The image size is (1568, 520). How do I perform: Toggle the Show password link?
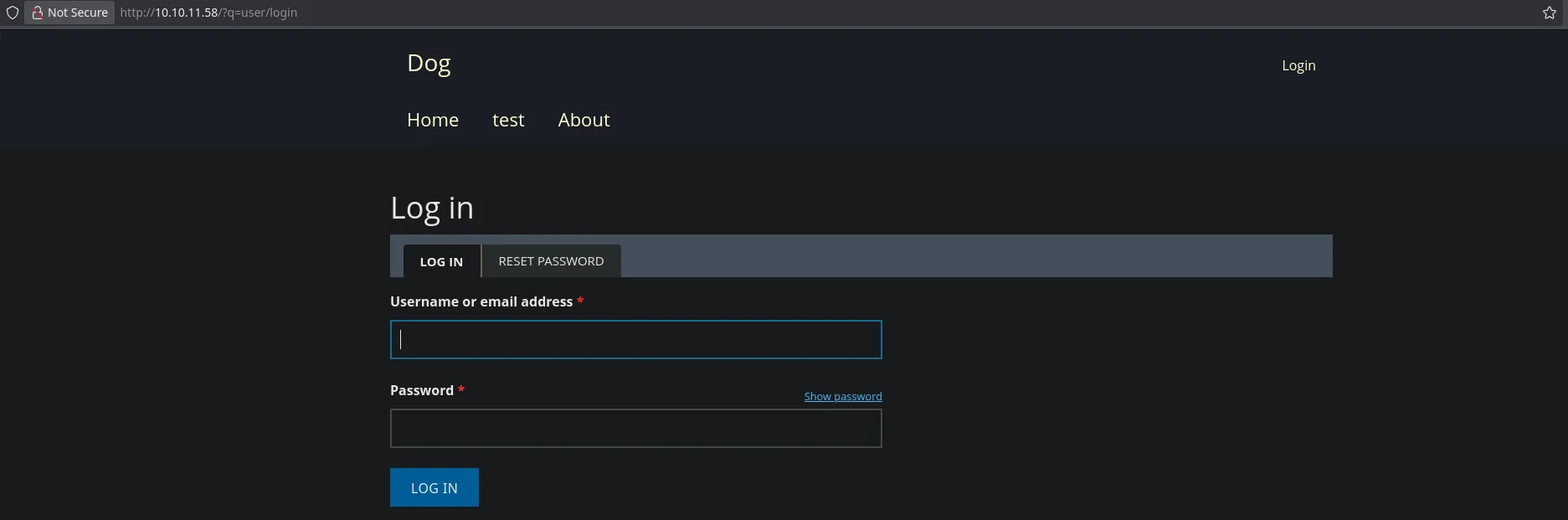842,396
